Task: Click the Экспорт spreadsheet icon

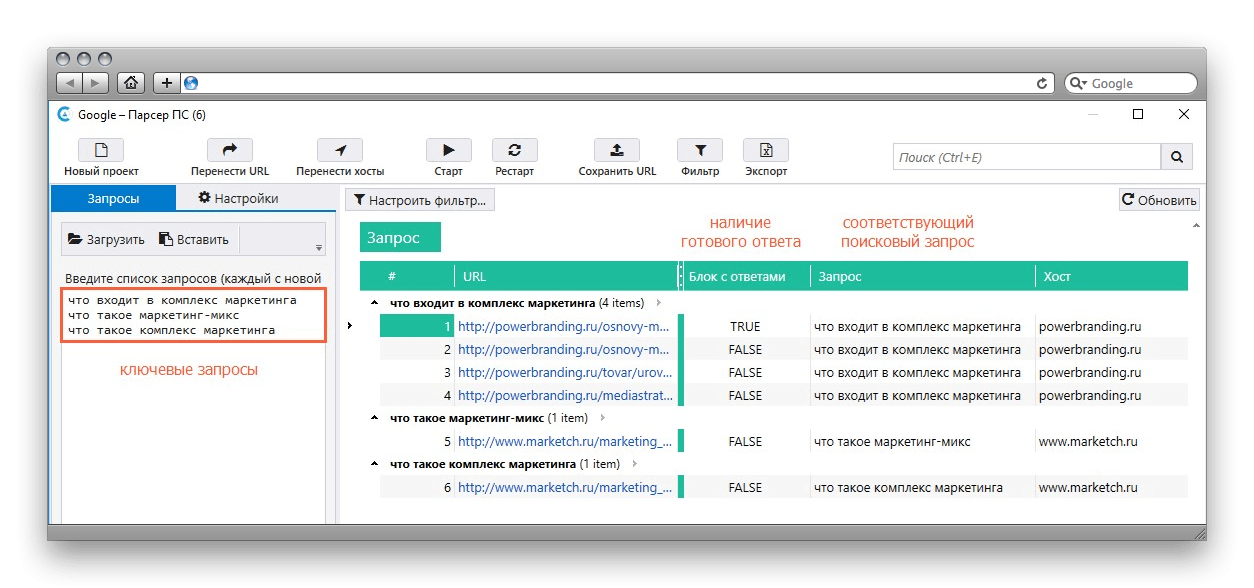Action: click(766, 150)
